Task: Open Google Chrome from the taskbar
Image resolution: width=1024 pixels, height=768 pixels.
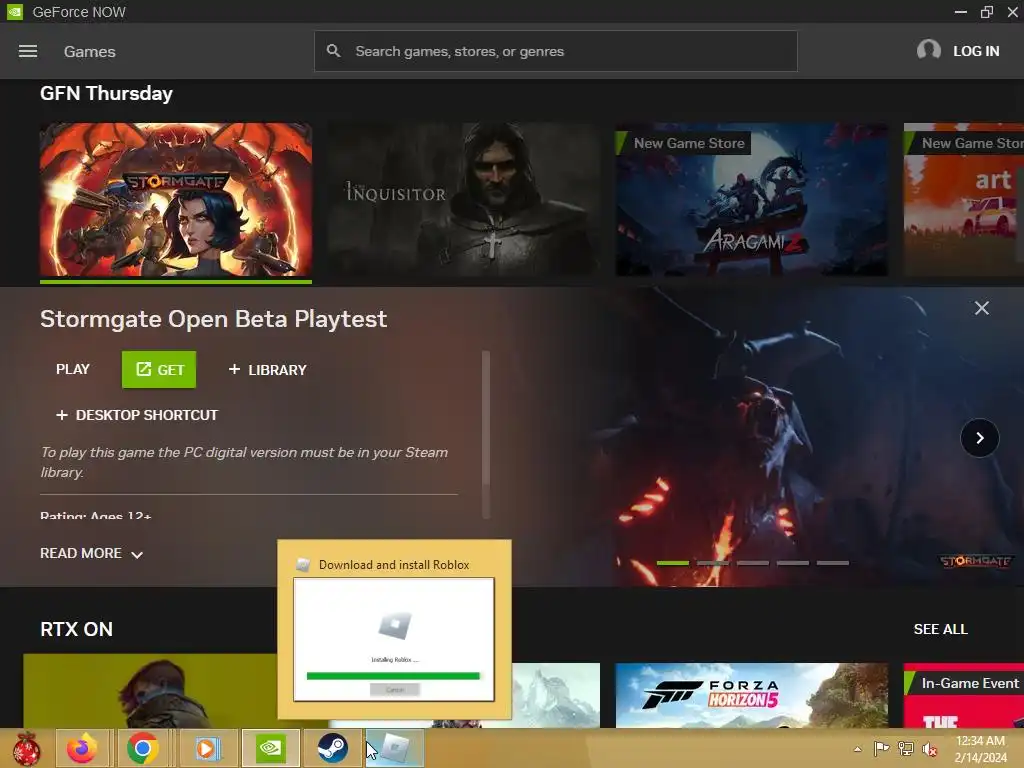Action: 144,748
